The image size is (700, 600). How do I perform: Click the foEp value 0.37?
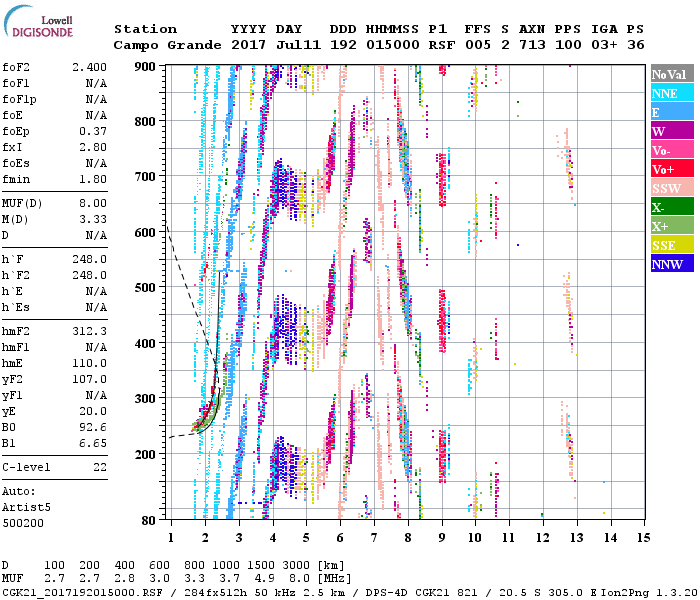pyautogui.click(x=93, y=132)
